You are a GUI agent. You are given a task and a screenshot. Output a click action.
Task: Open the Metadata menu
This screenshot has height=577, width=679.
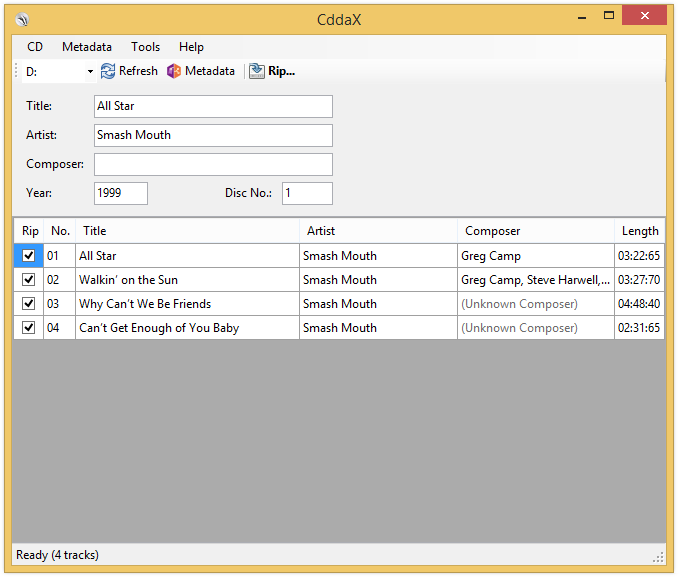[87, 47]
